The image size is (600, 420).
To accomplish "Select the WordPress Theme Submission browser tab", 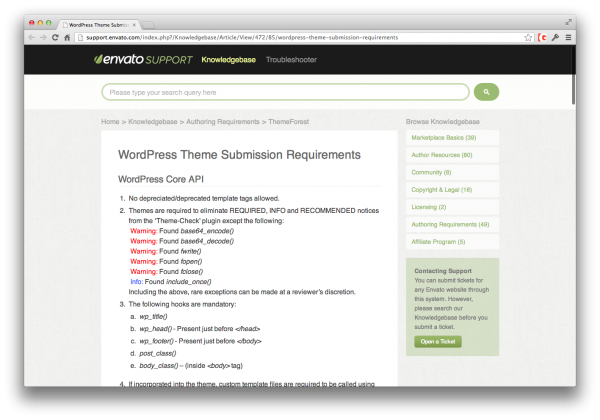I will click(98, 25).
